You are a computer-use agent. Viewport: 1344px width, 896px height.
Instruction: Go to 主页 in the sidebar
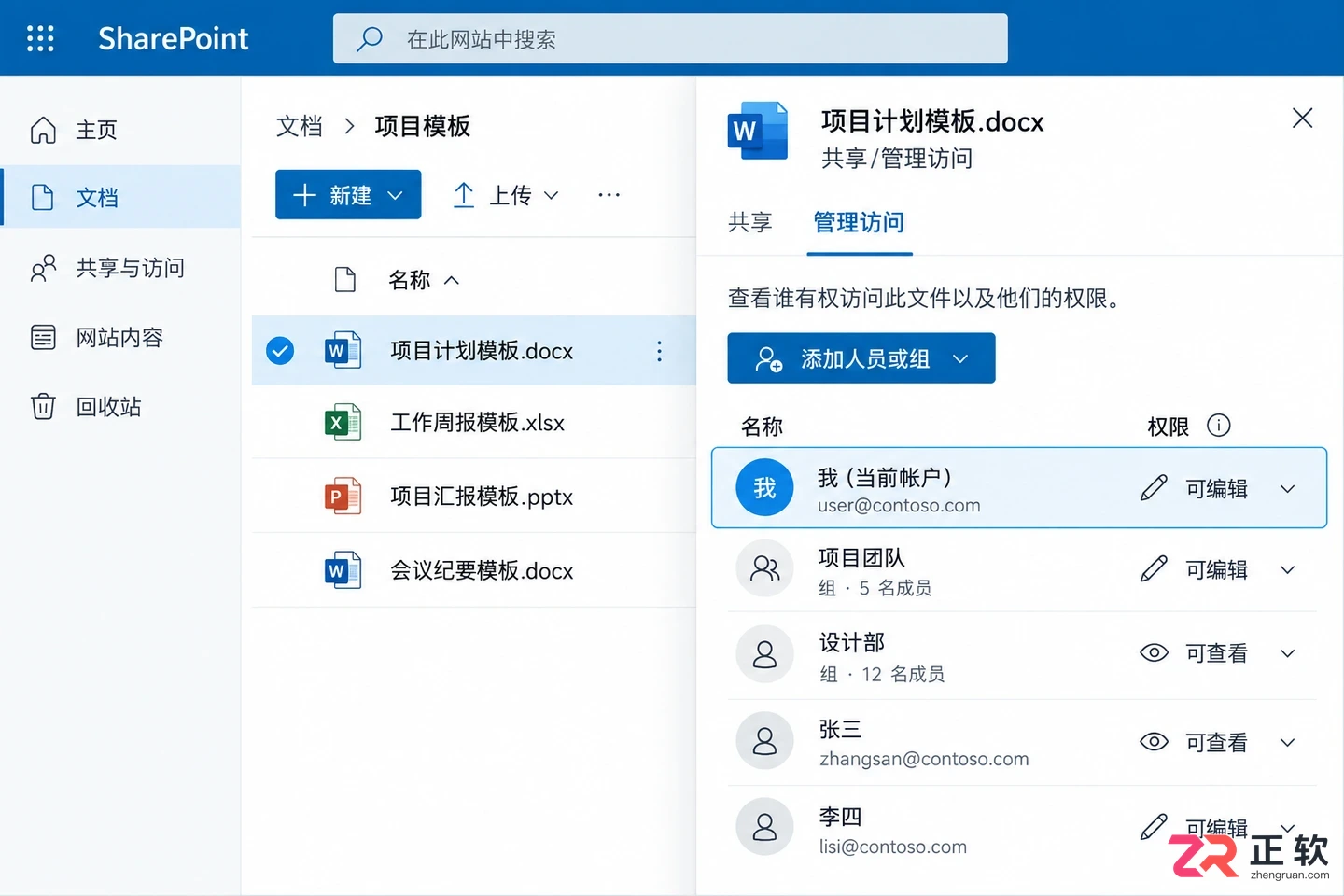pos(120,130)
